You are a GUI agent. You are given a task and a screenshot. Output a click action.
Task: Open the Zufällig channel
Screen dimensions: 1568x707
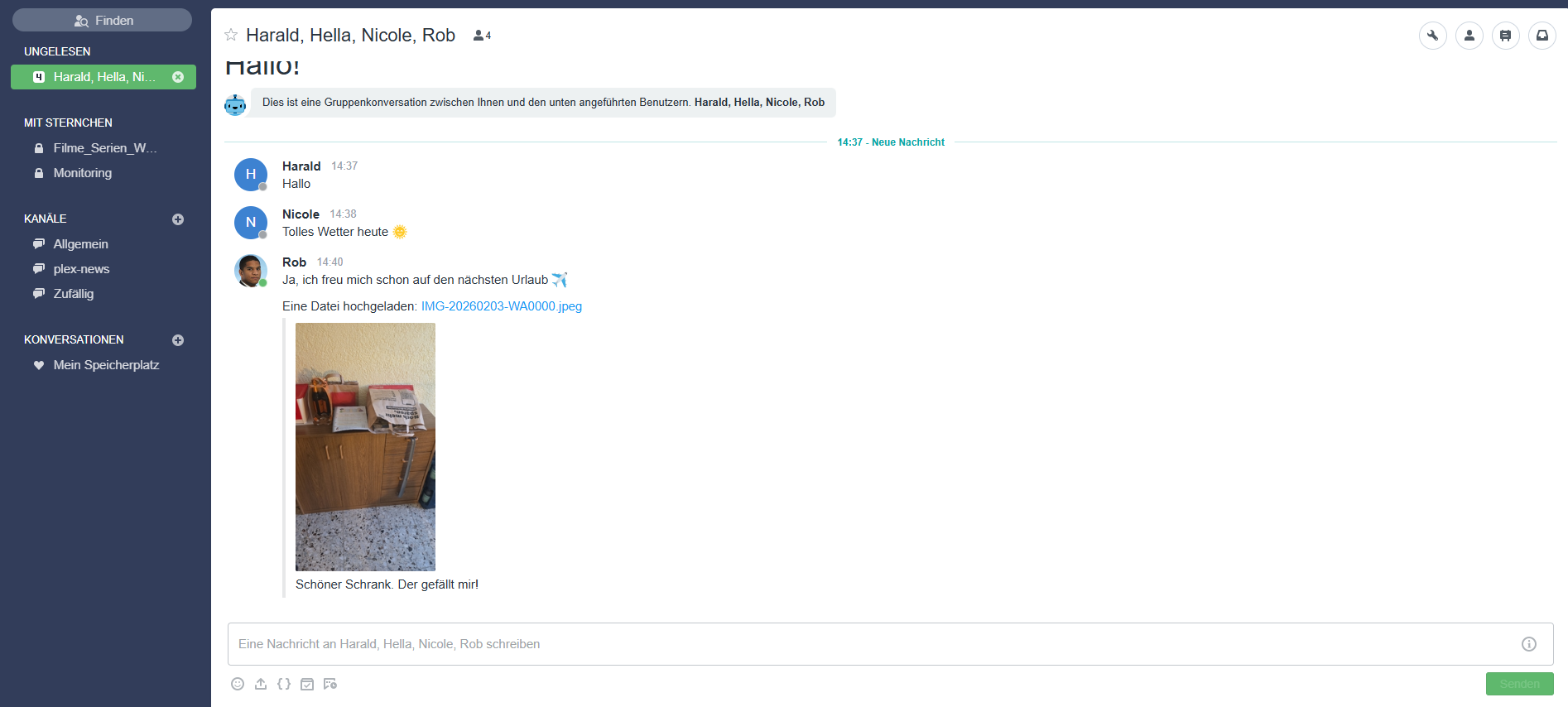tap(74, 294)
